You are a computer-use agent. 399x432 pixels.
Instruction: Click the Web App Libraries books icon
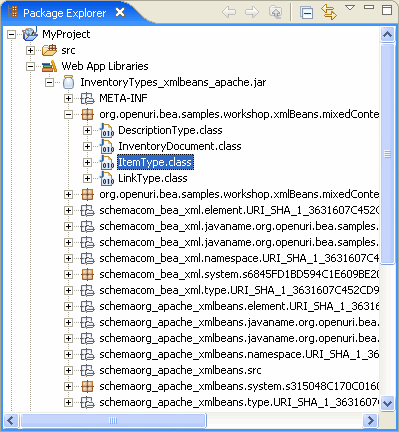[49, 66]
